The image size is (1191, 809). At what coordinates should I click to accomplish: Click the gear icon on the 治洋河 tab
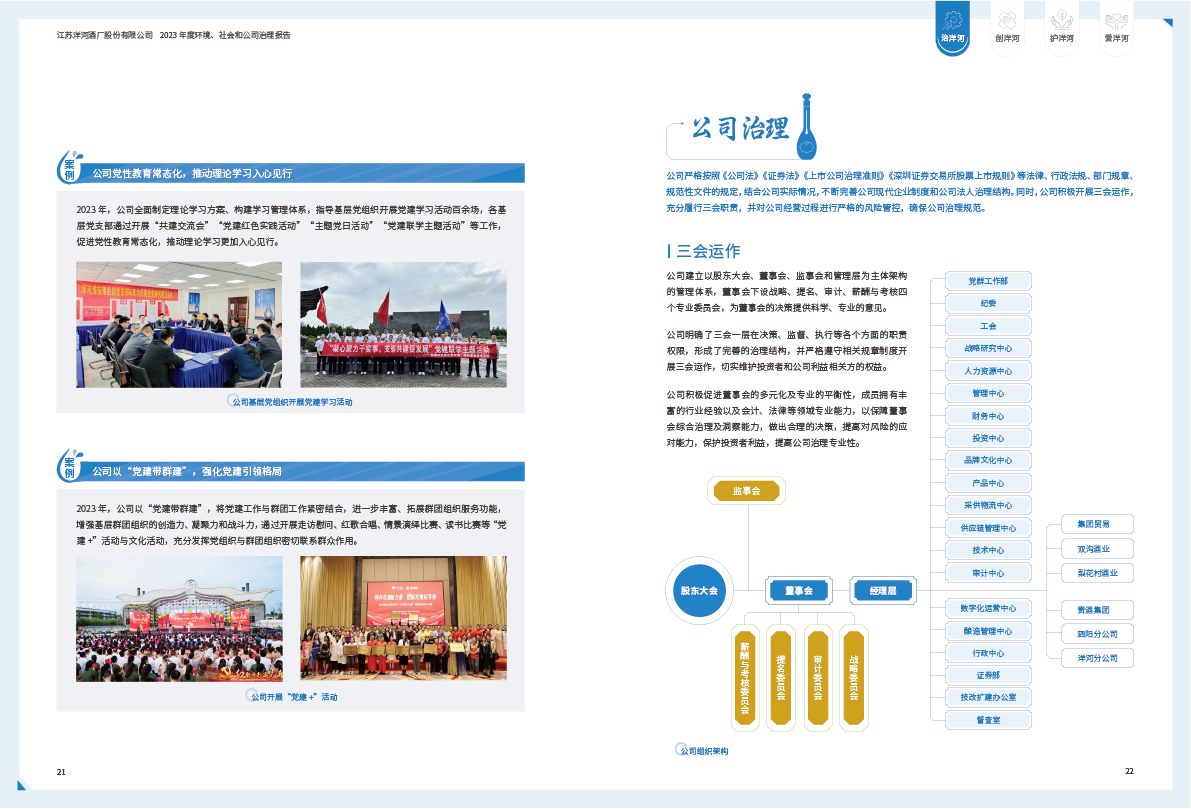click(x=952, y=20)
